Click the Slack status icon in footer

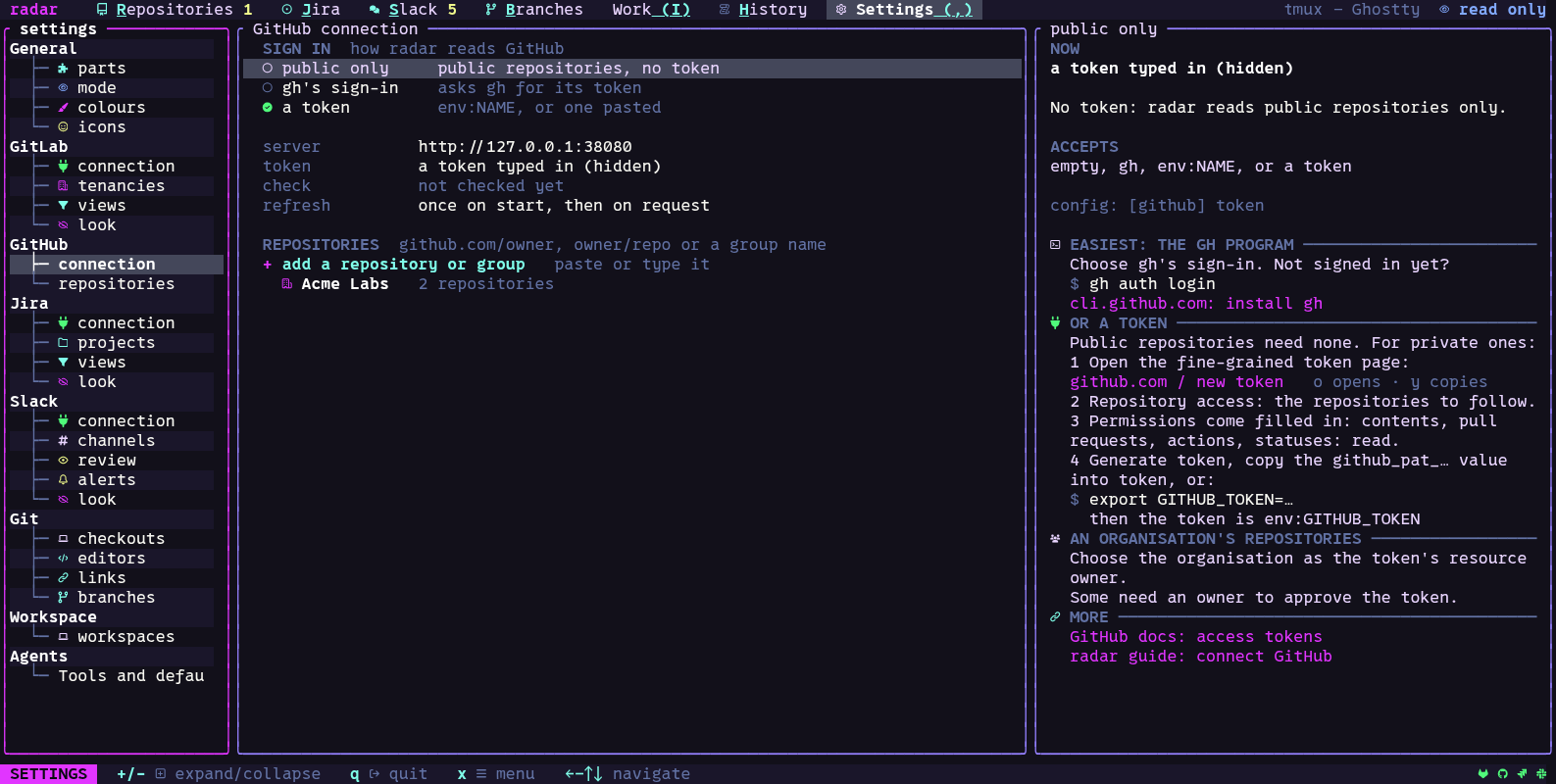(1541, 774)
